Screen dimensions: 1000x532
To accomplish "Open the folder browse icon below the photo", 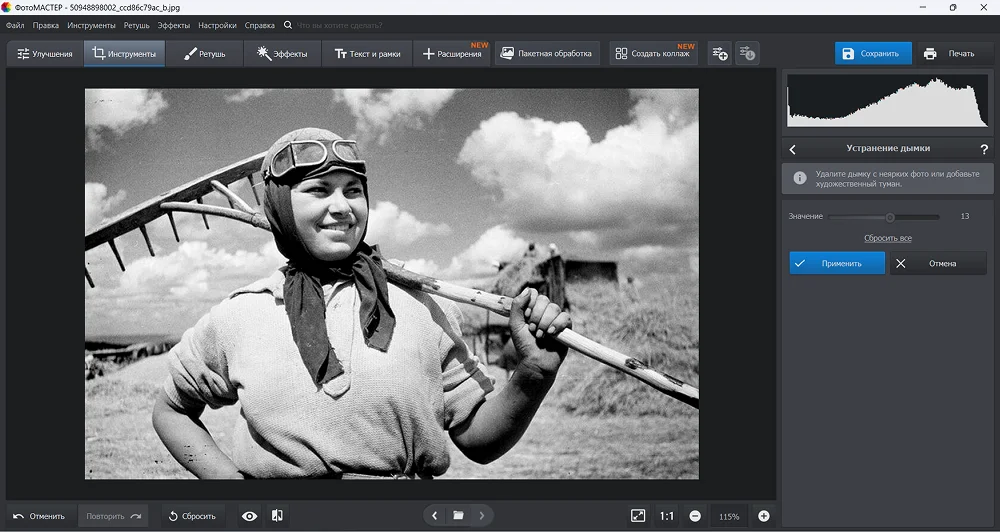I will pos(458,516).
